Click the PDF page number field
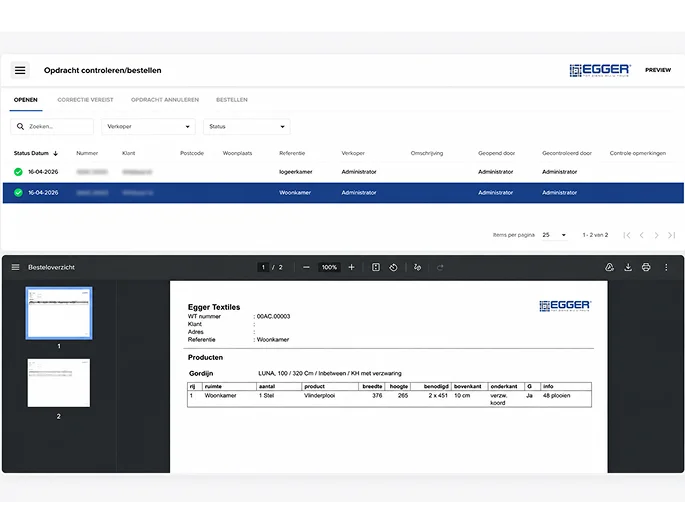 click(x=263, y=267)
